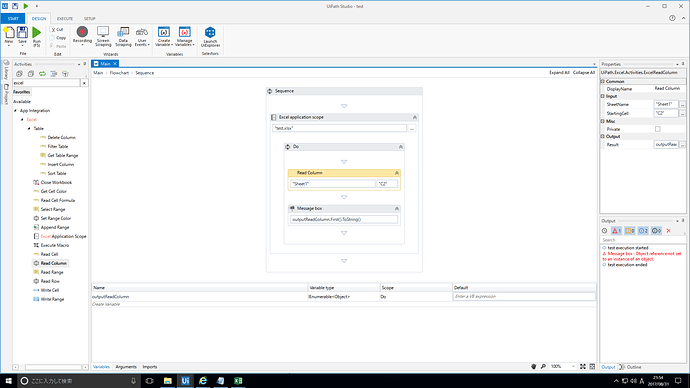690x388 pixels.
Task: Collapse the Input section in Properties
Action: pyautogui.click(x=603, y=96)
